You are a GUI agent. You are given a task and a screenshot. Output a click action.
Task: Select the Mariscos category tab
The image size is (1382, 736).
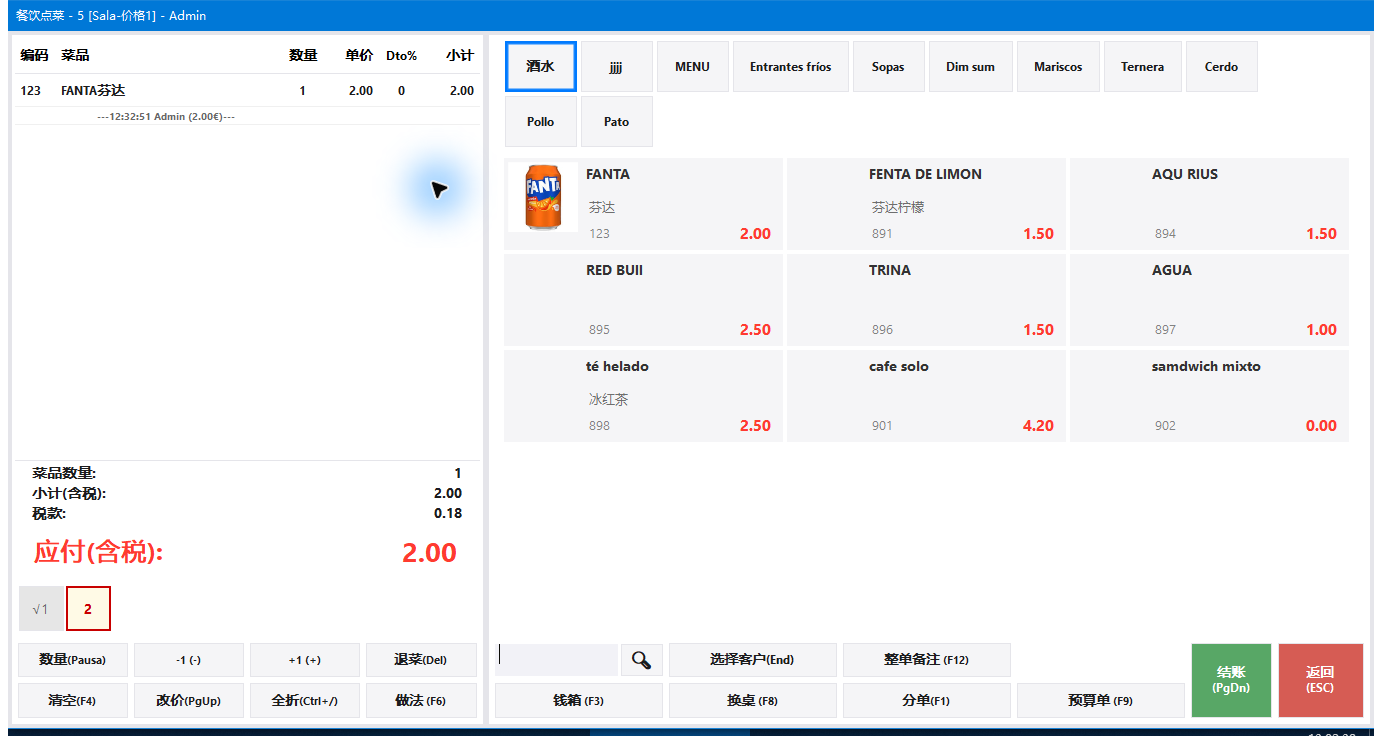1058,67
